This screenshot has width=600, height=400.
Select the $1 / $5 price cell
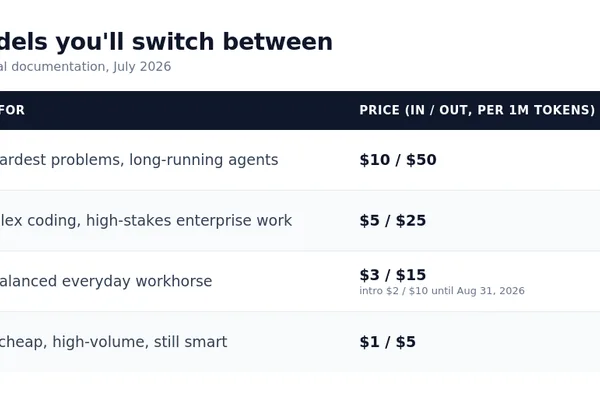(388, 342)
